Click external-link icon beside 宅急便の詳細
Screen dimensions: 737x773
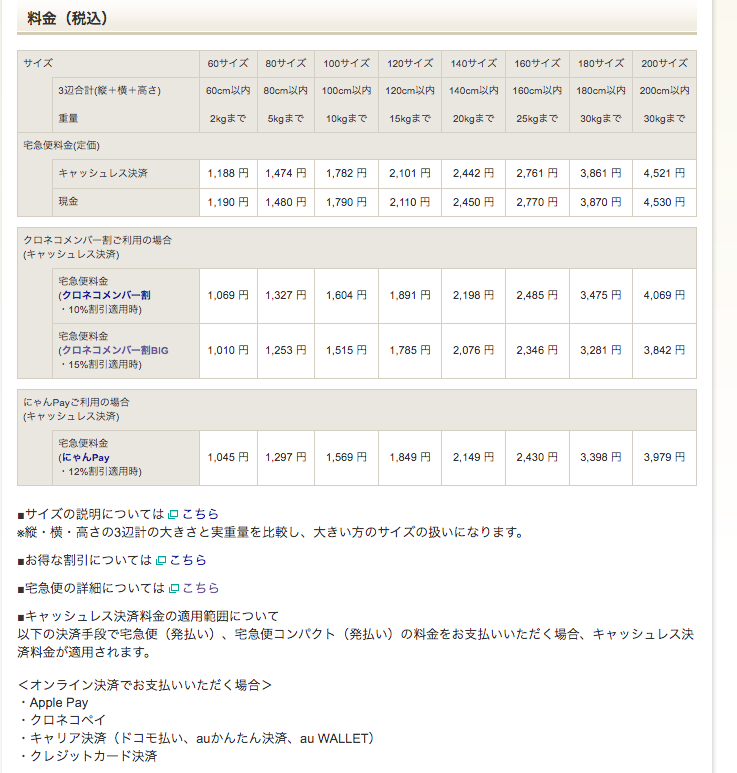[x=174, y=589]
